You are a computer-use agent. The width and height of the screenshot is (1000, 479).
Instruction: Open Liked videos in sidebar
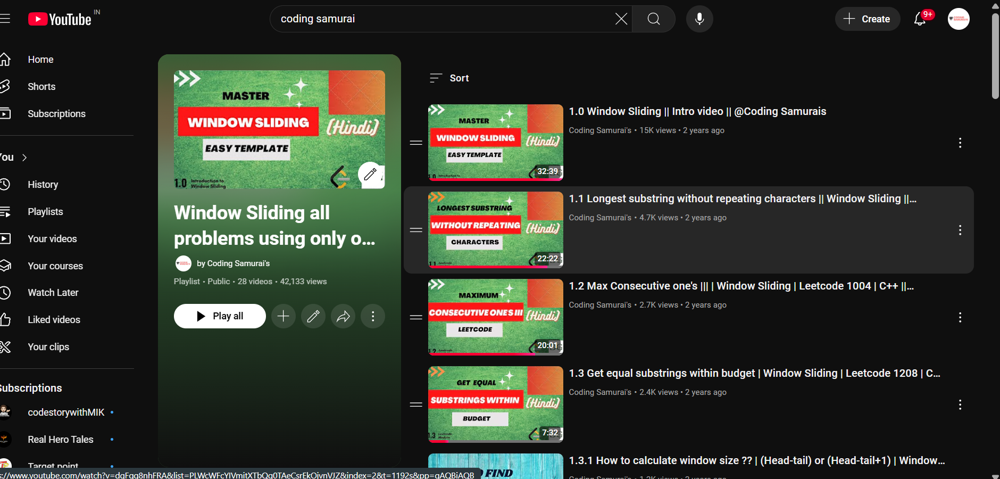[55, 320]
